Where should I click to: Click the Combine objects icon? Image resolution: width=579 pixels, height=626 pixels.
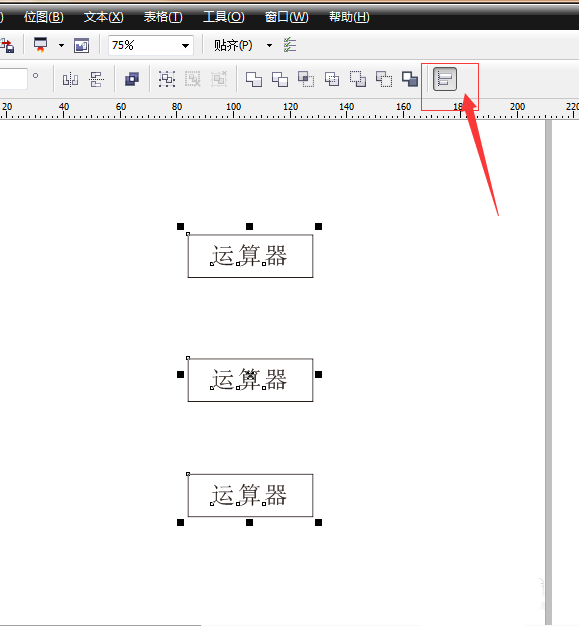point(132,79)
